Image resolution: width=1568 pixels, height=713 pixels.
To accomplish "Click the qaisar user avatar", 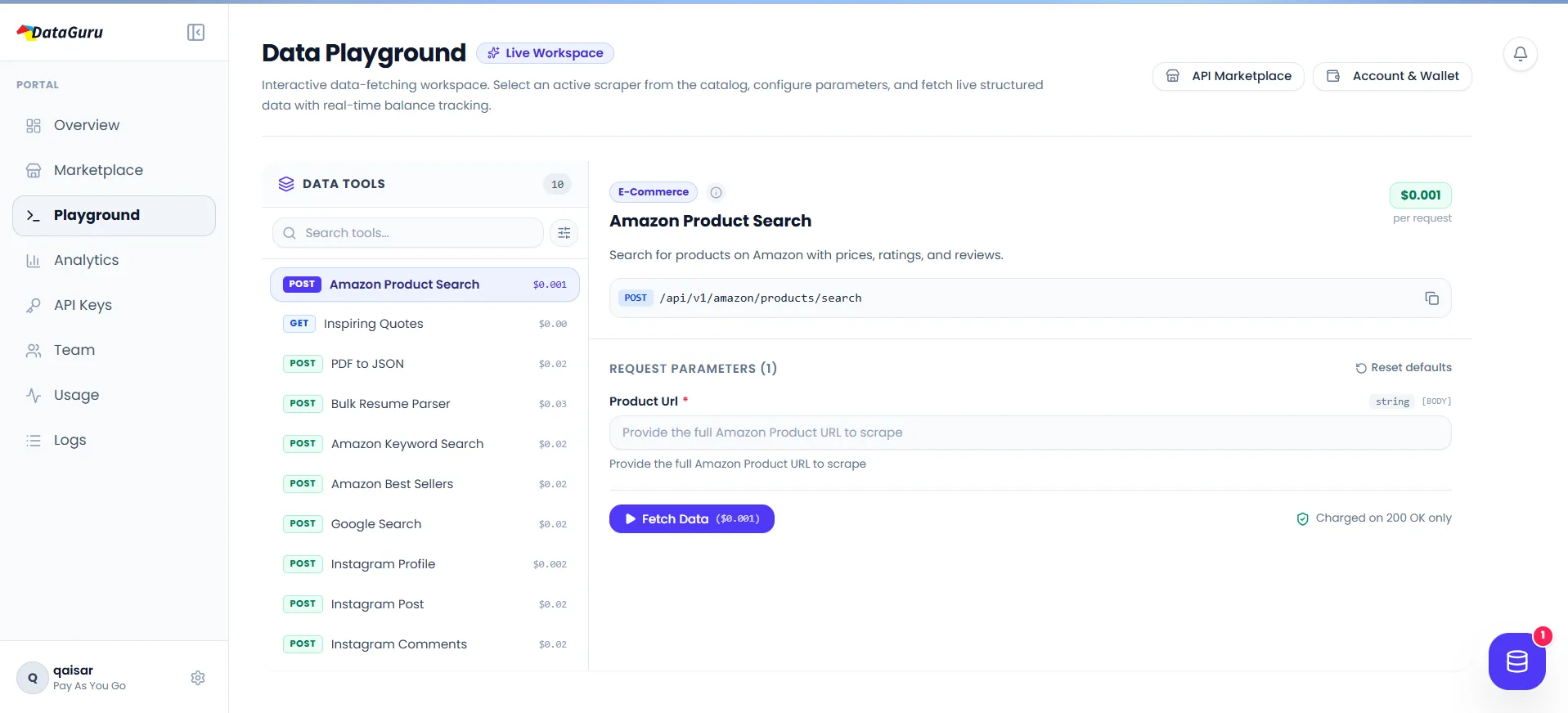I will tap(33, 678).
